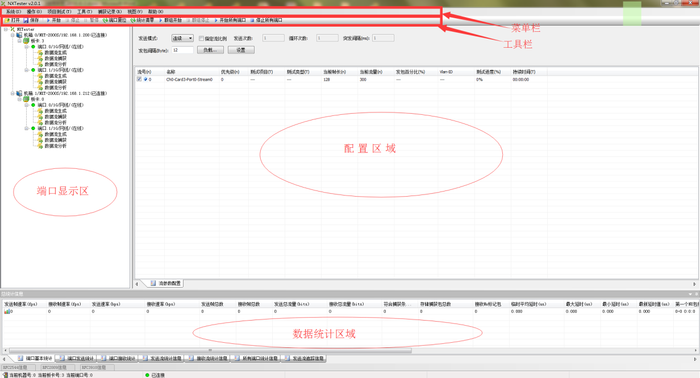This screenshot has width=700, height=378.
Task: Click the 开始所有端口 toolbar icon
Action: coord(216,21)
